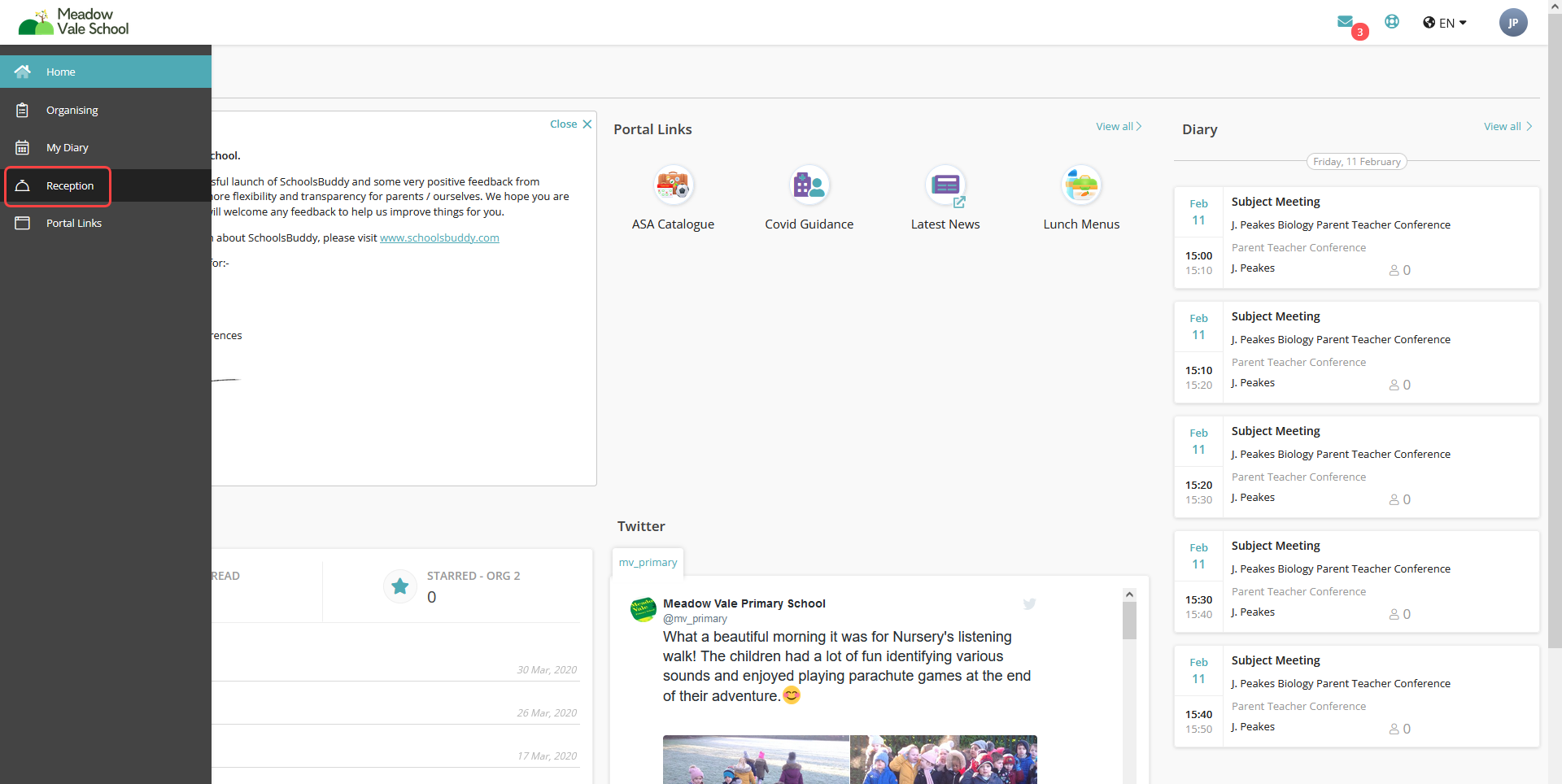Viewport: 1562px width, 784px height.
Task: Click the JP user avatar
Action: 1512,23
